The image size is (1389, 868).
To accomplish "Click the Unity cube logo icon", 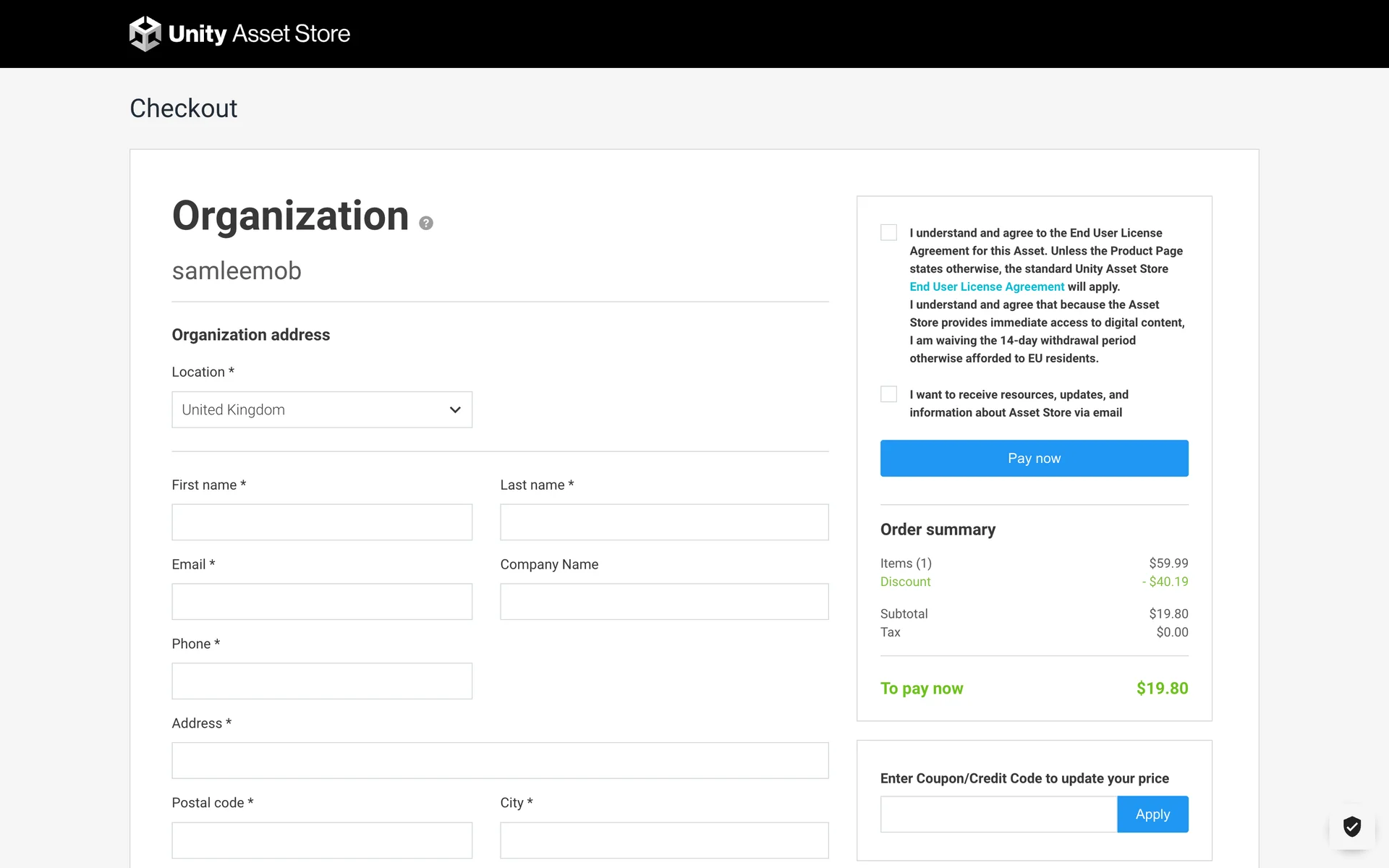I will (145, 34).
